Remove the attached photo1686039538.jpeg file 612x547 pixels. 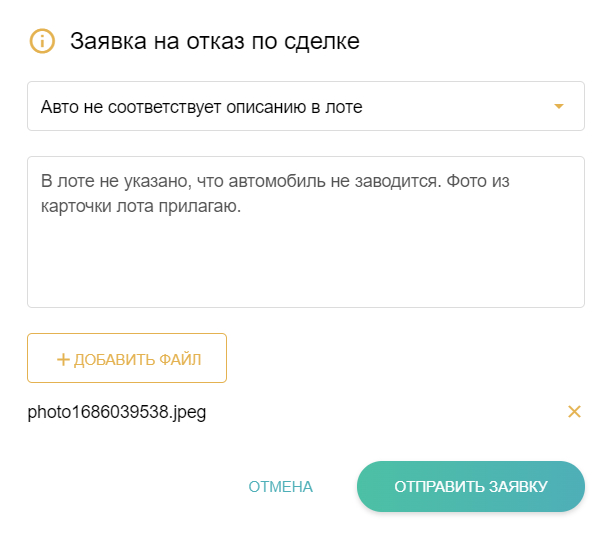(574, 411)
